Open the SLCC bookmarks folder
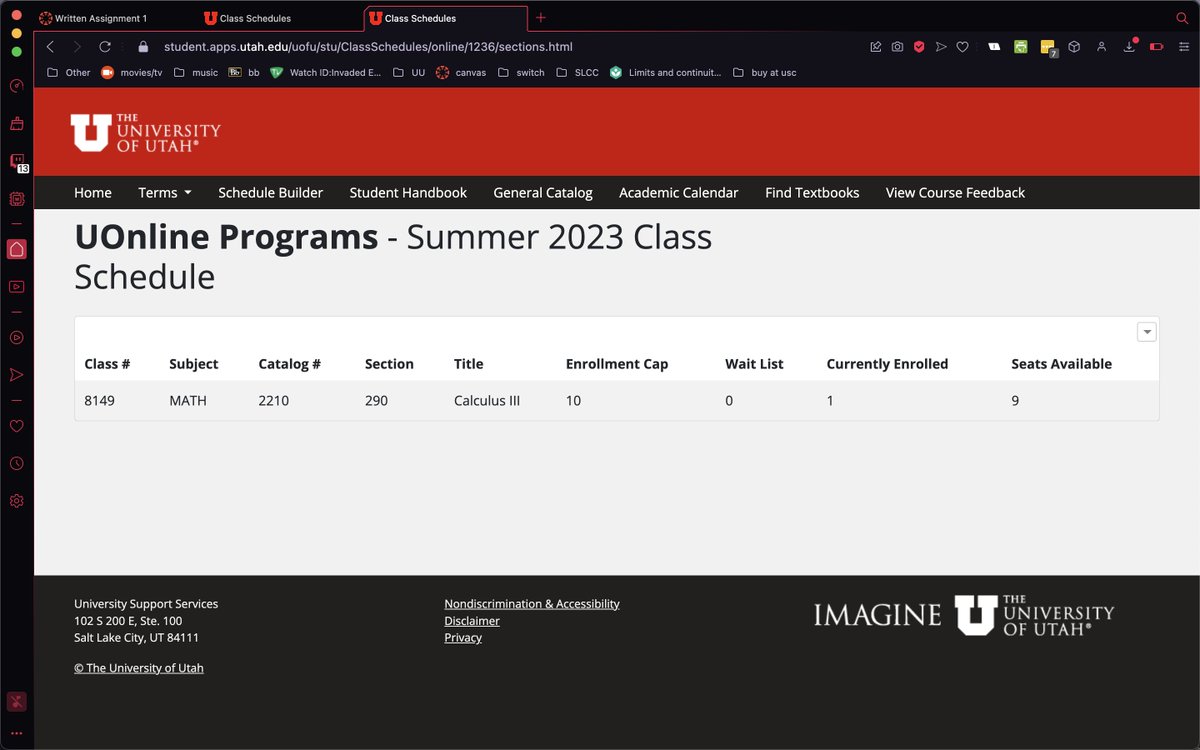Viewport: 1200px width, 750px height. click(x=577, y=73)
